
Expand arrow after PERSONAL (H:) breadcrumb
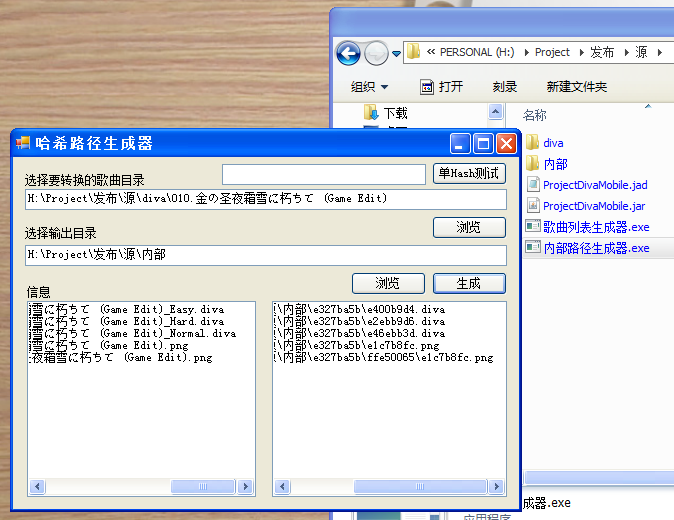(x=526, y=52)
